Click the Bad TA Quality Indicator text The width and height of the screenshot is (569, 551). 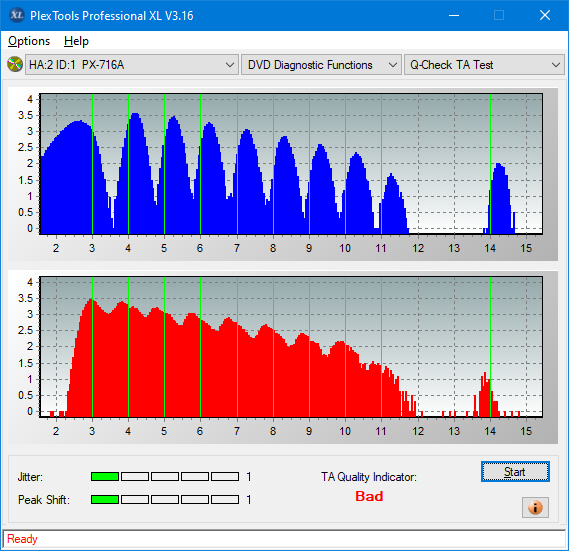pos(369,496)
